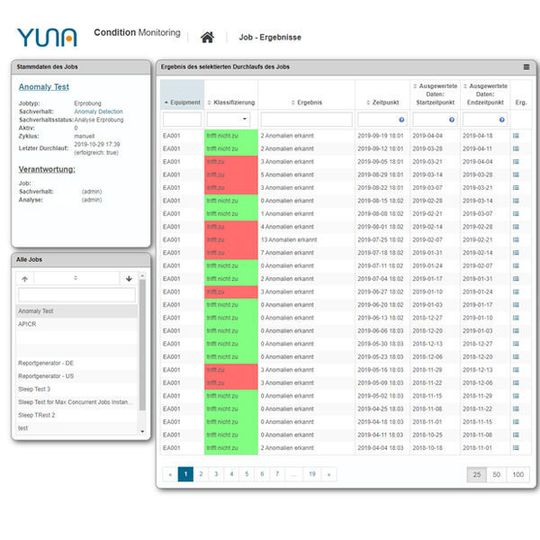Go to the home page icon
540x540 pixels.
pos(207,37)
